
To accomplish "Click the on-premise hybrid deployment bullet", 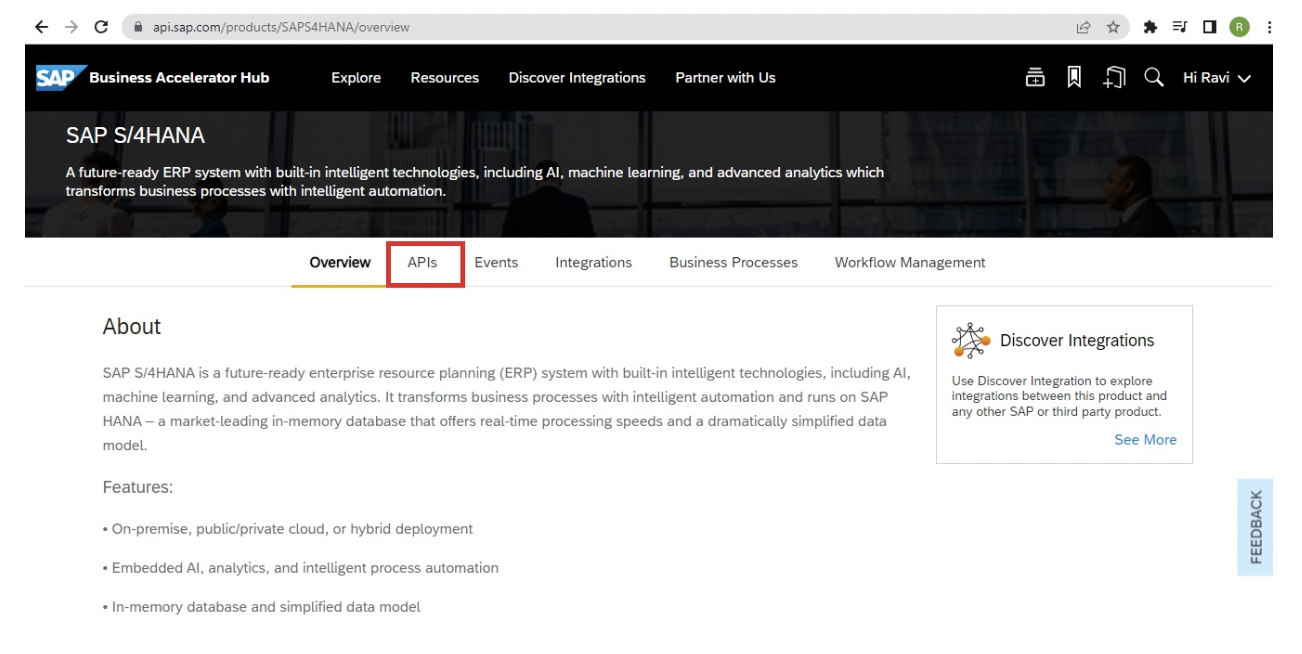I will coord(288,529).
